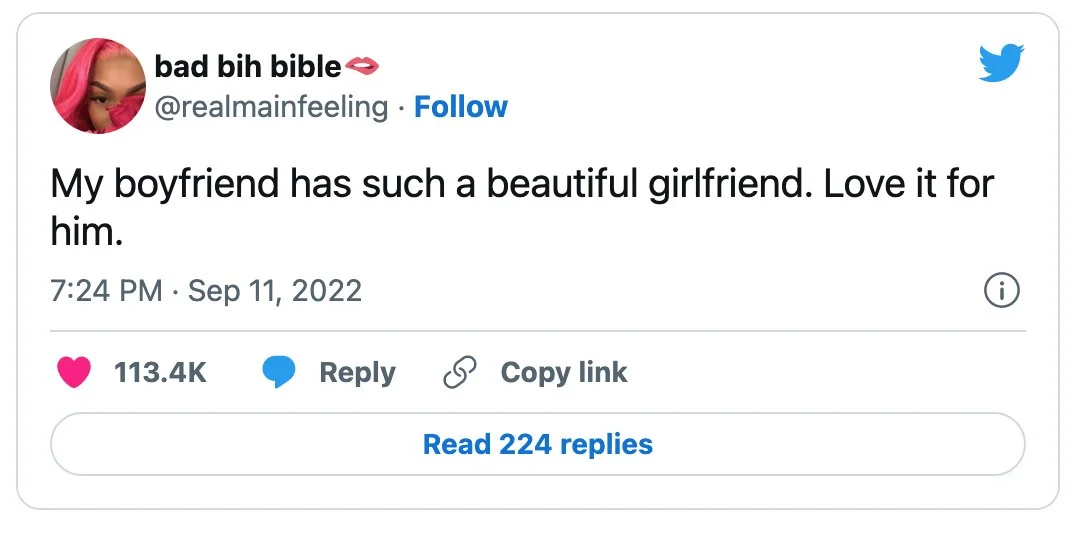The width and height of the screenshot is (1080, 537).
Task: Open Read 224 replies button
Action: (x=538, y=444)
